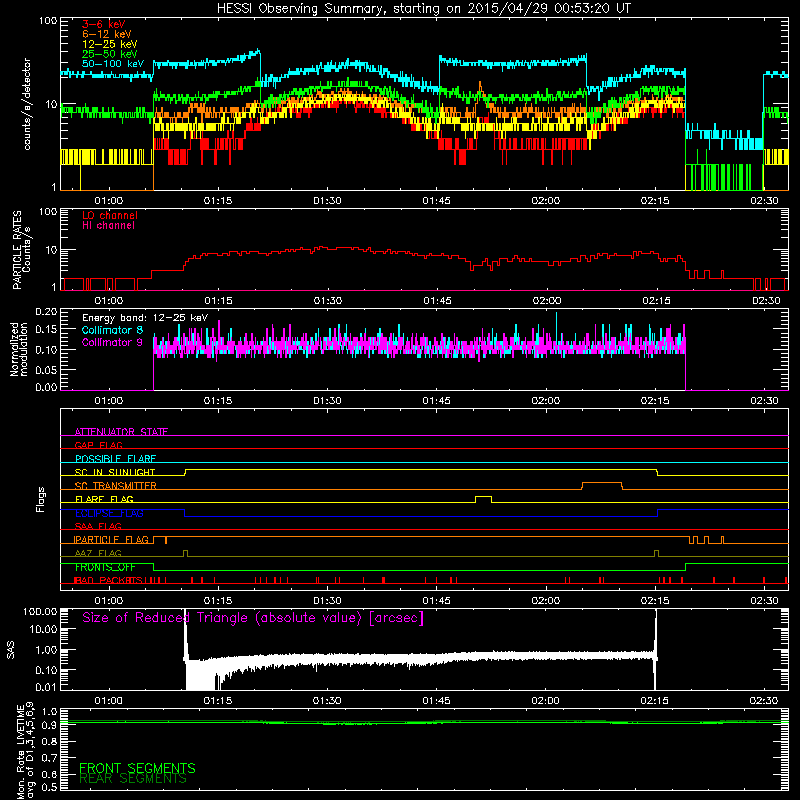This screenshot has height=800, width=800.
Task: Click 01:45 tick label under modulation plot
Action: (436, 401)
